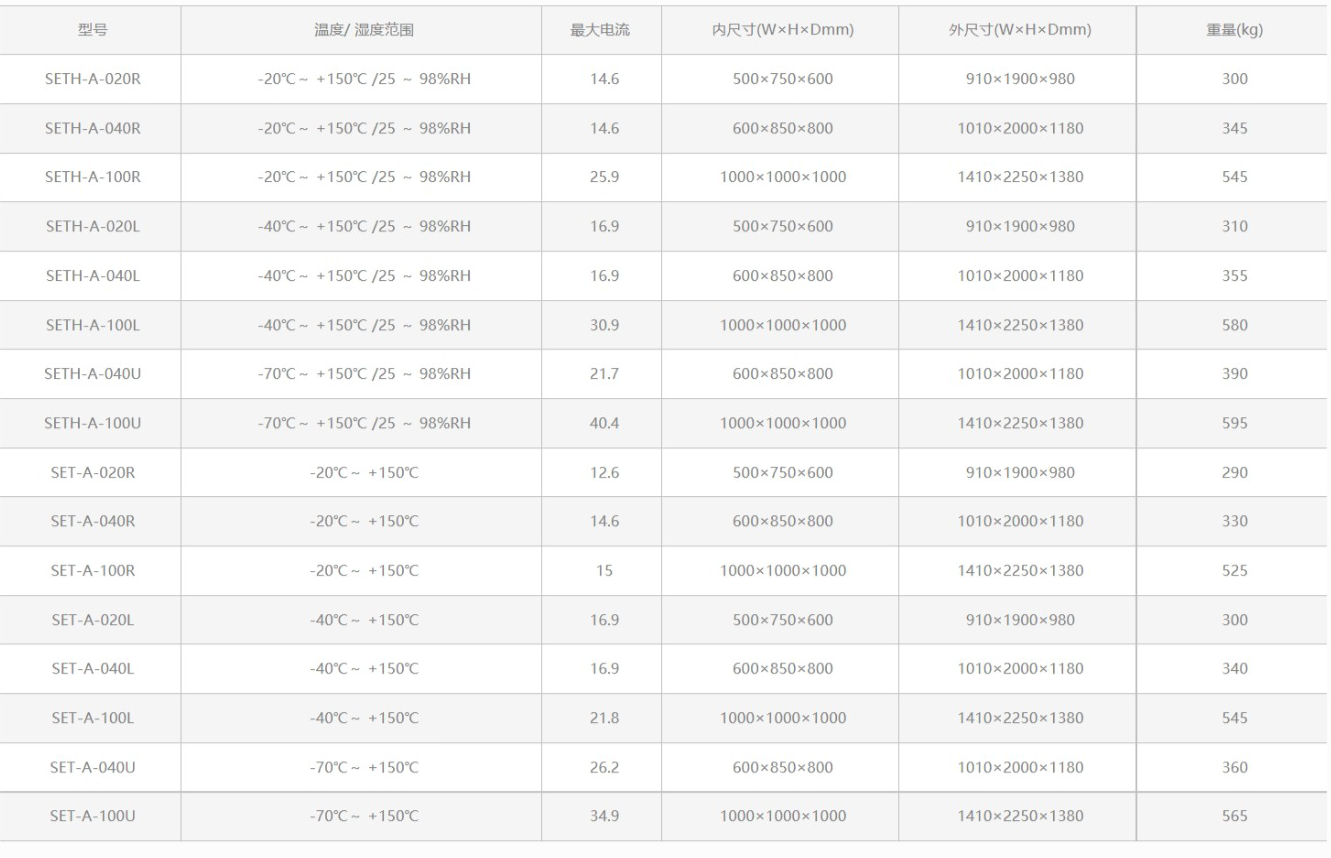The image size is (1331, 858).
Task: Click weight value 580
Action: point(1234,325)
